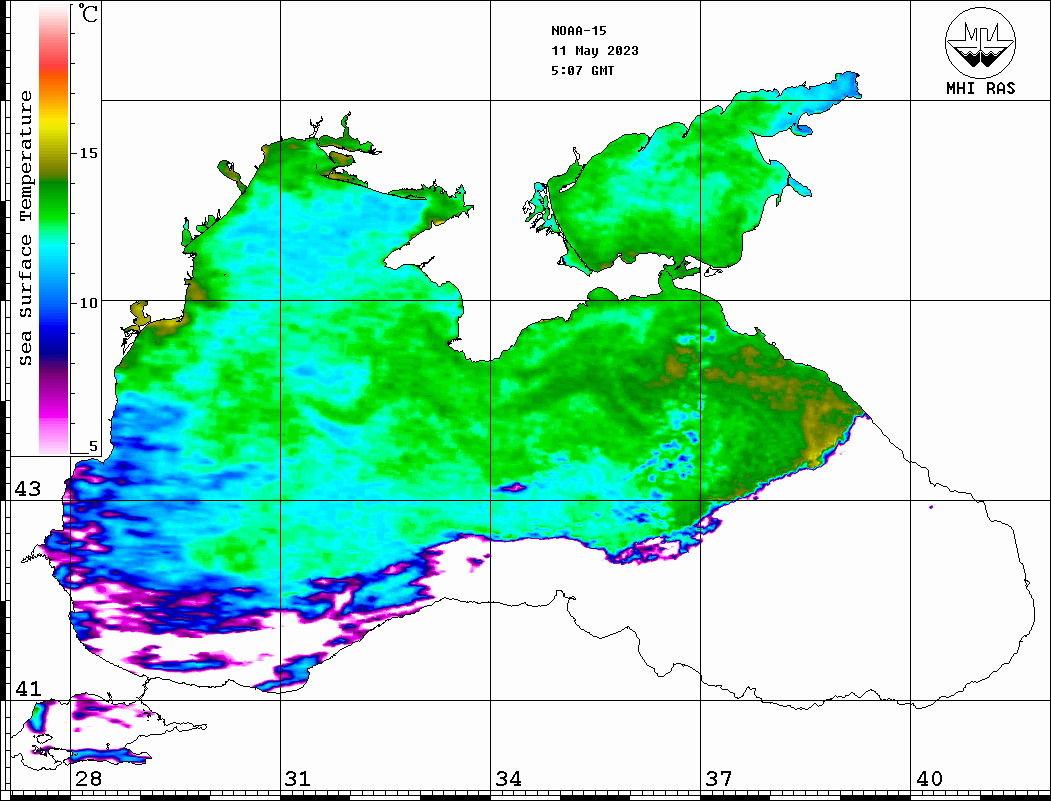Screen dimensions: 1051x801
Task: Click longitude label 28
Action: pyautogui.click(x=88, y=779)
